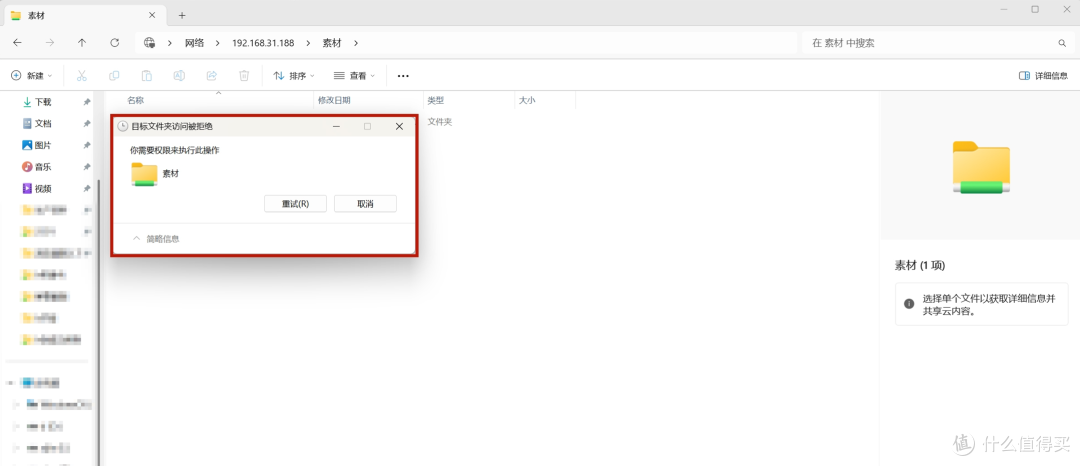The image size is (1080, 466).
Task: Open the 排序 sort dropdown
Action: pos(294,76)
